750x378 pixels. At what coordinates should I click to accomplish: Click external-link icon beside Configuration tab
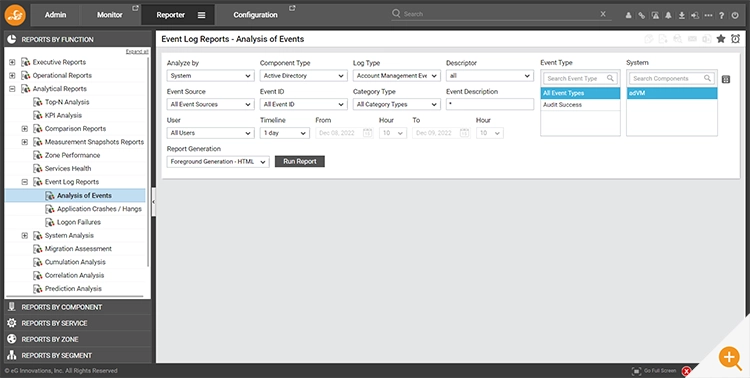[x=292, y=8]
